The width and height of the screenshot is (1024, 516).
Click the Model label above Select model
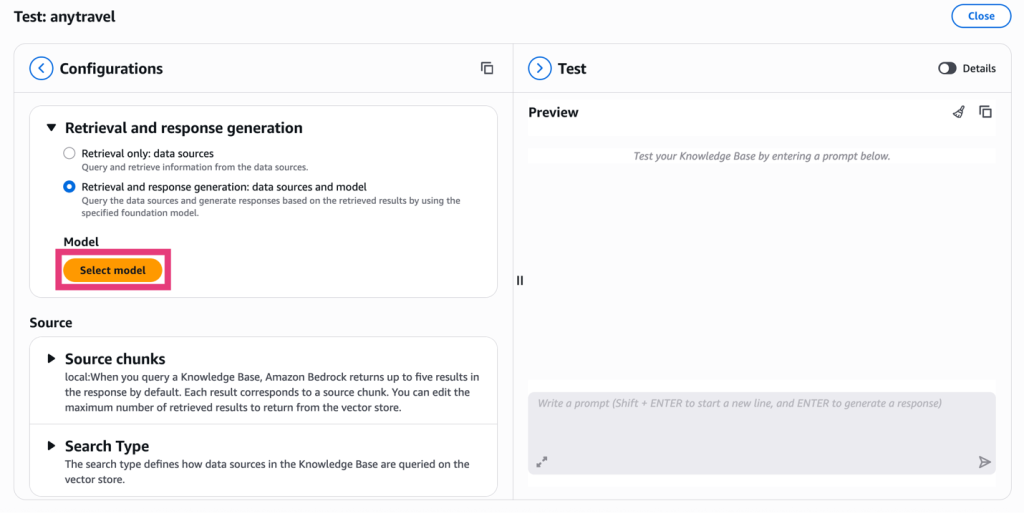click(x=81, y=242)
